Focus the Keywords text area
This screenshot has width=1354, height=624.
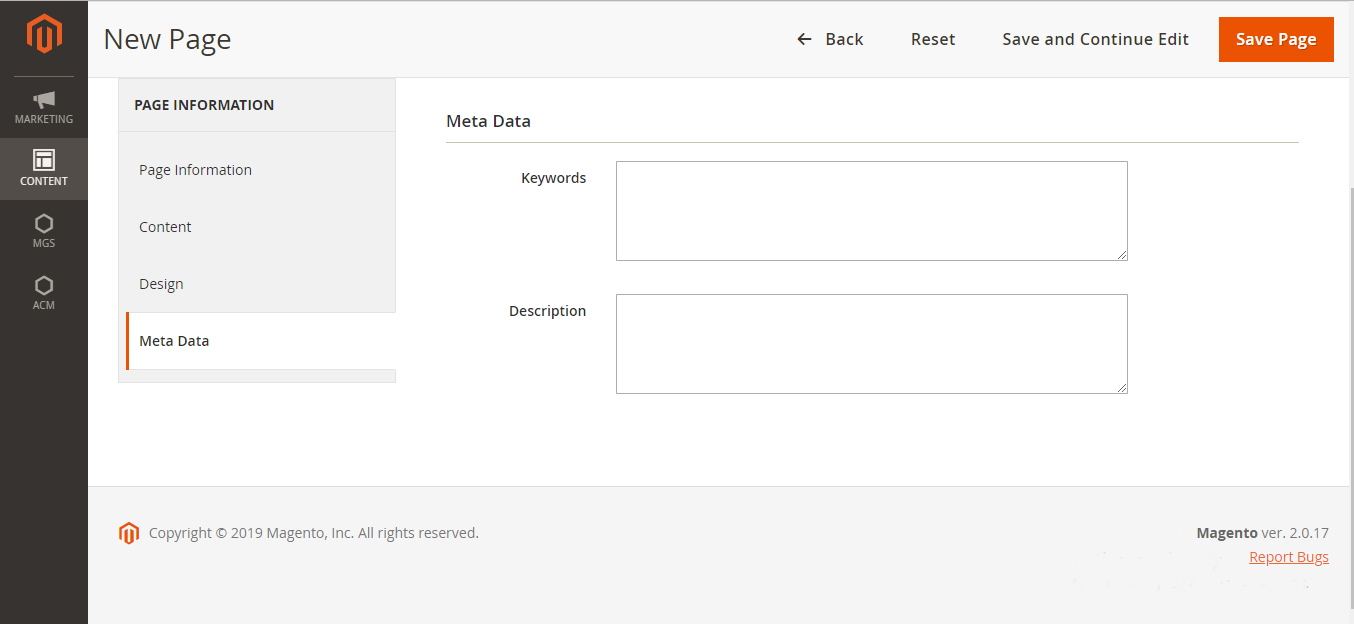871,211
